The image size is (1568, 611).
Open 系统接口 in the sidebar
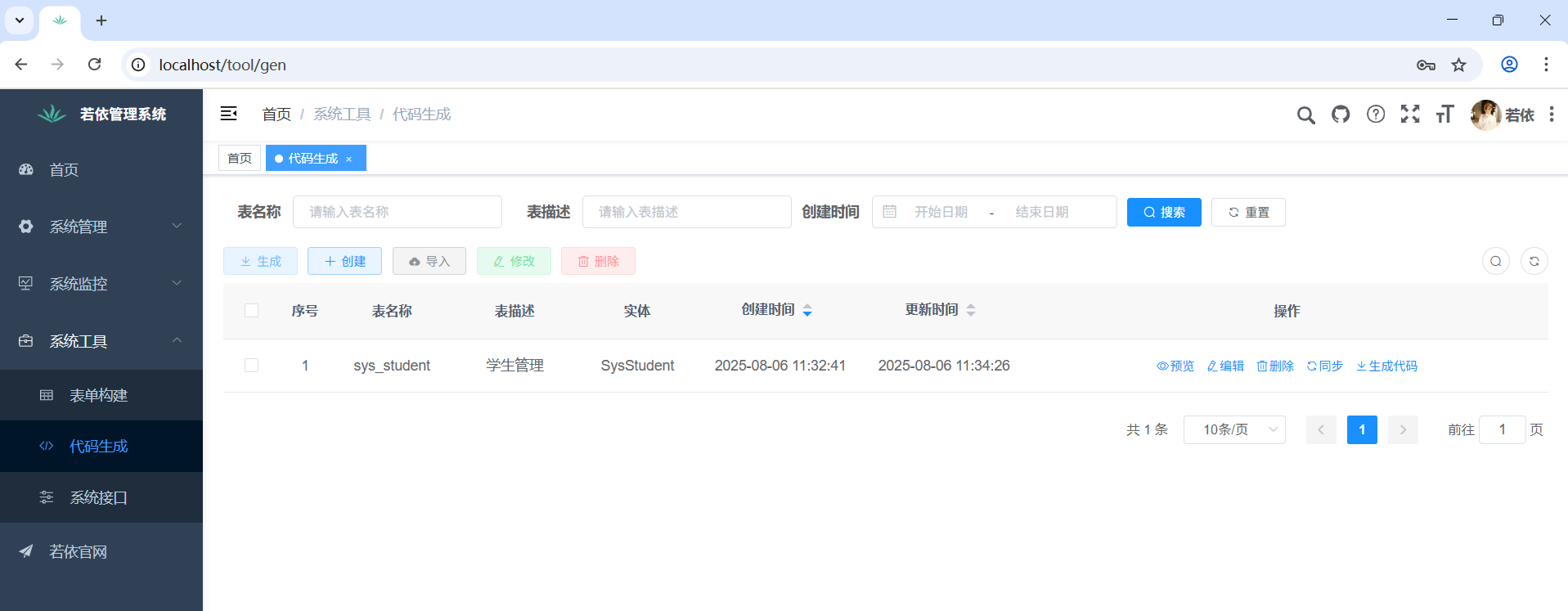coord(101,497)
